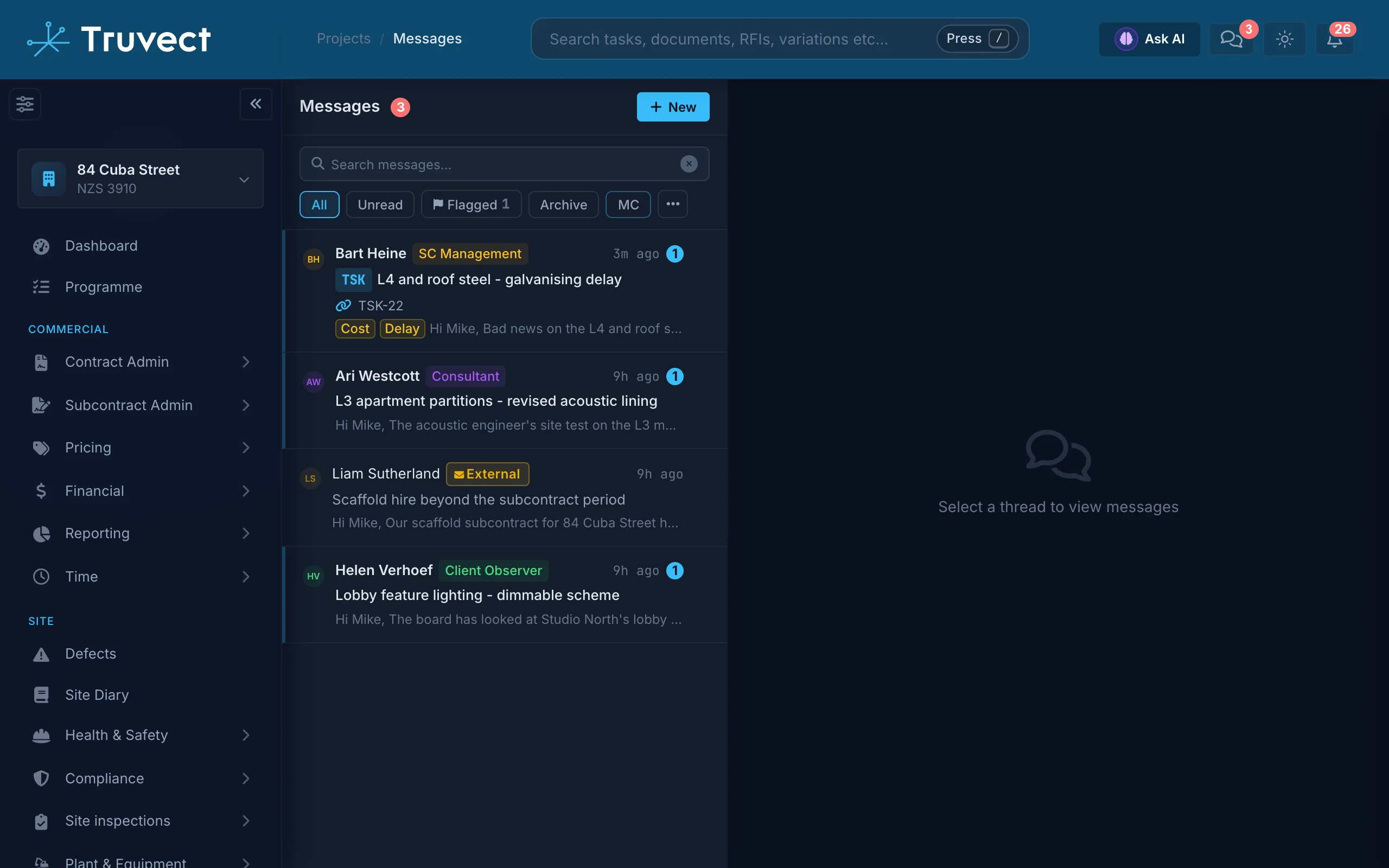Expand the Financial section
This screenshot has height=868, width=1389.
[x=141, y=491]
